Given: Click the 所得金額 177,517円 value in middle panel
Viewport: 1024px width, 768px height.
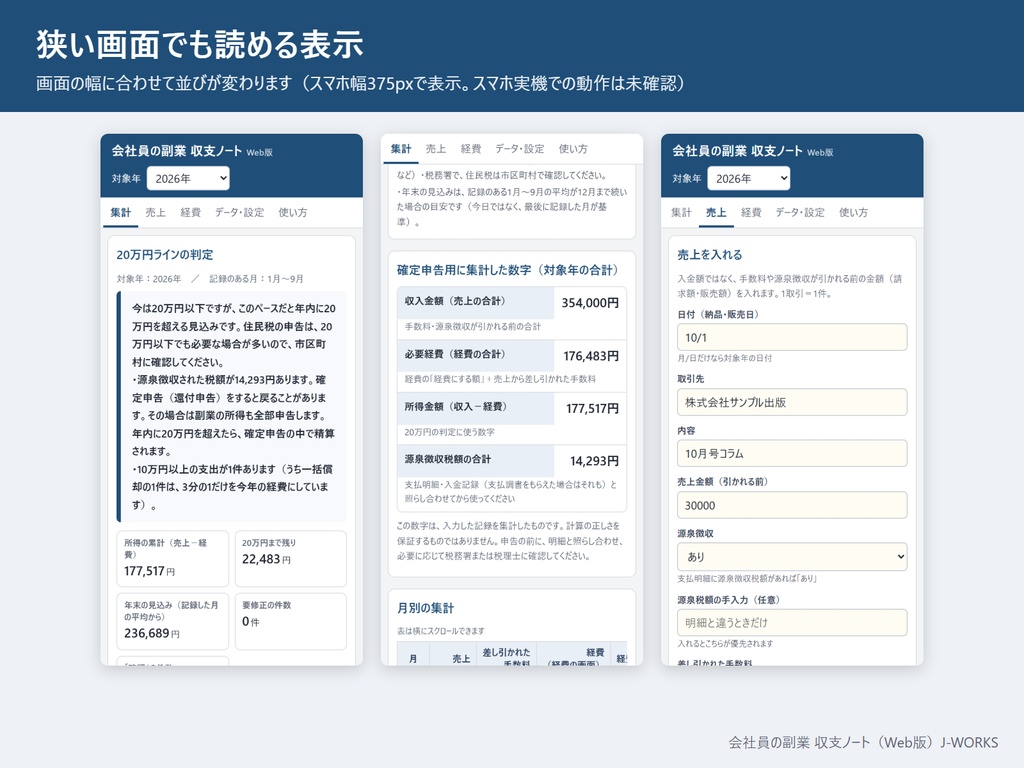Looking at the screenshot, I should click(592, 409).
